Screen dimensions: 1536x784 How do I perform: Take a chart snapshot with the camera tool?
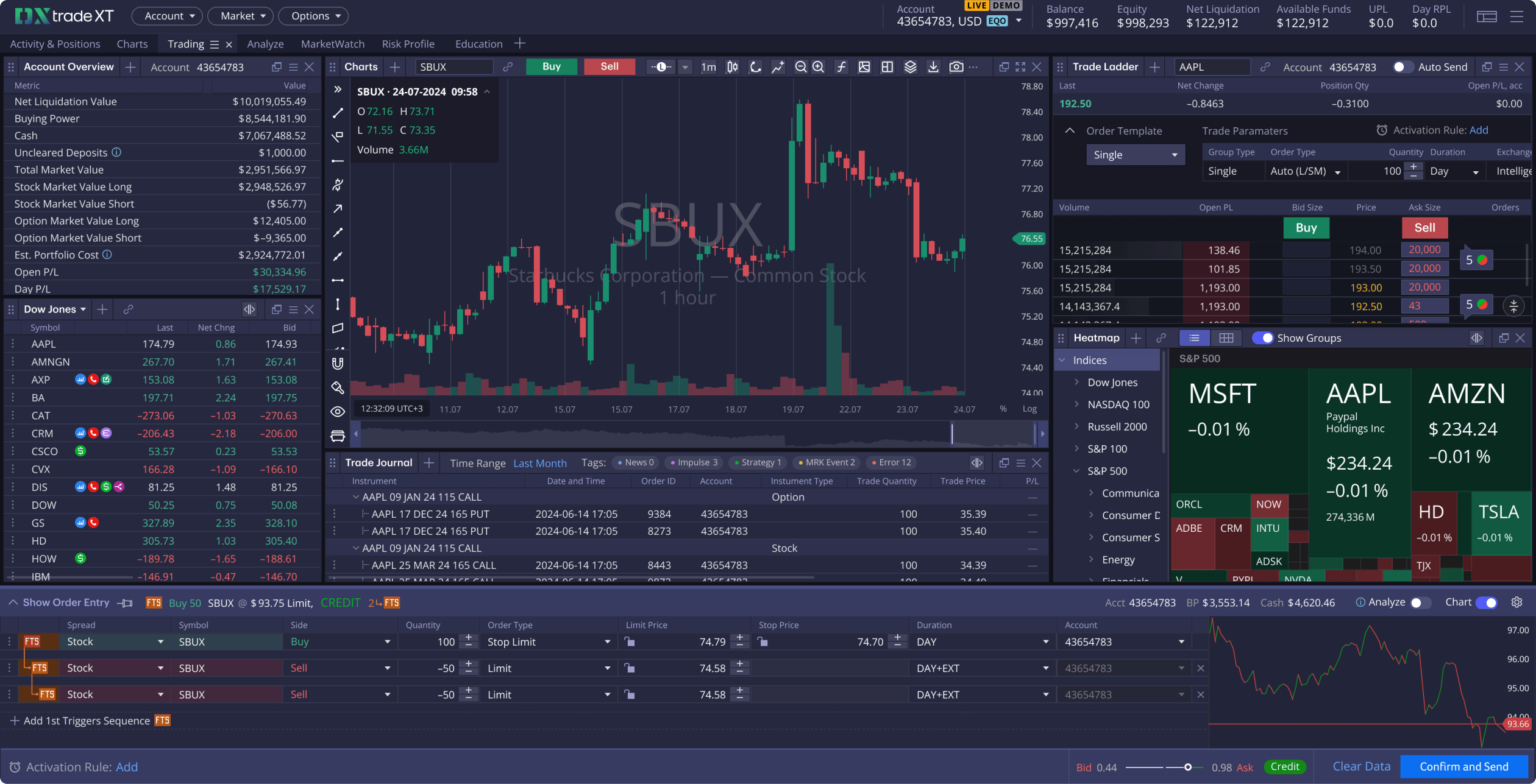click(956, 67)
